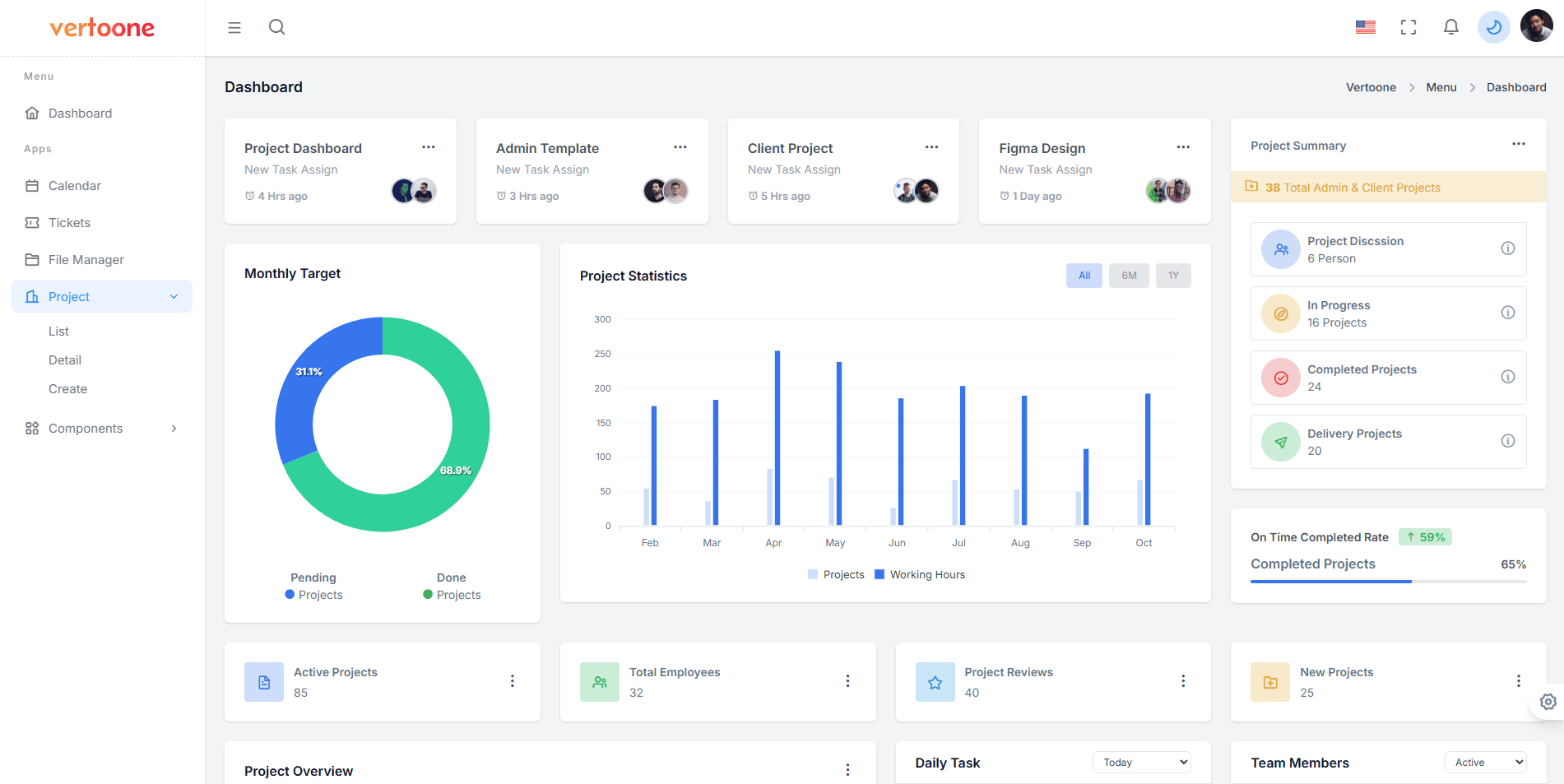Expand the Components menu in sidebar

(x=101, y=428)
